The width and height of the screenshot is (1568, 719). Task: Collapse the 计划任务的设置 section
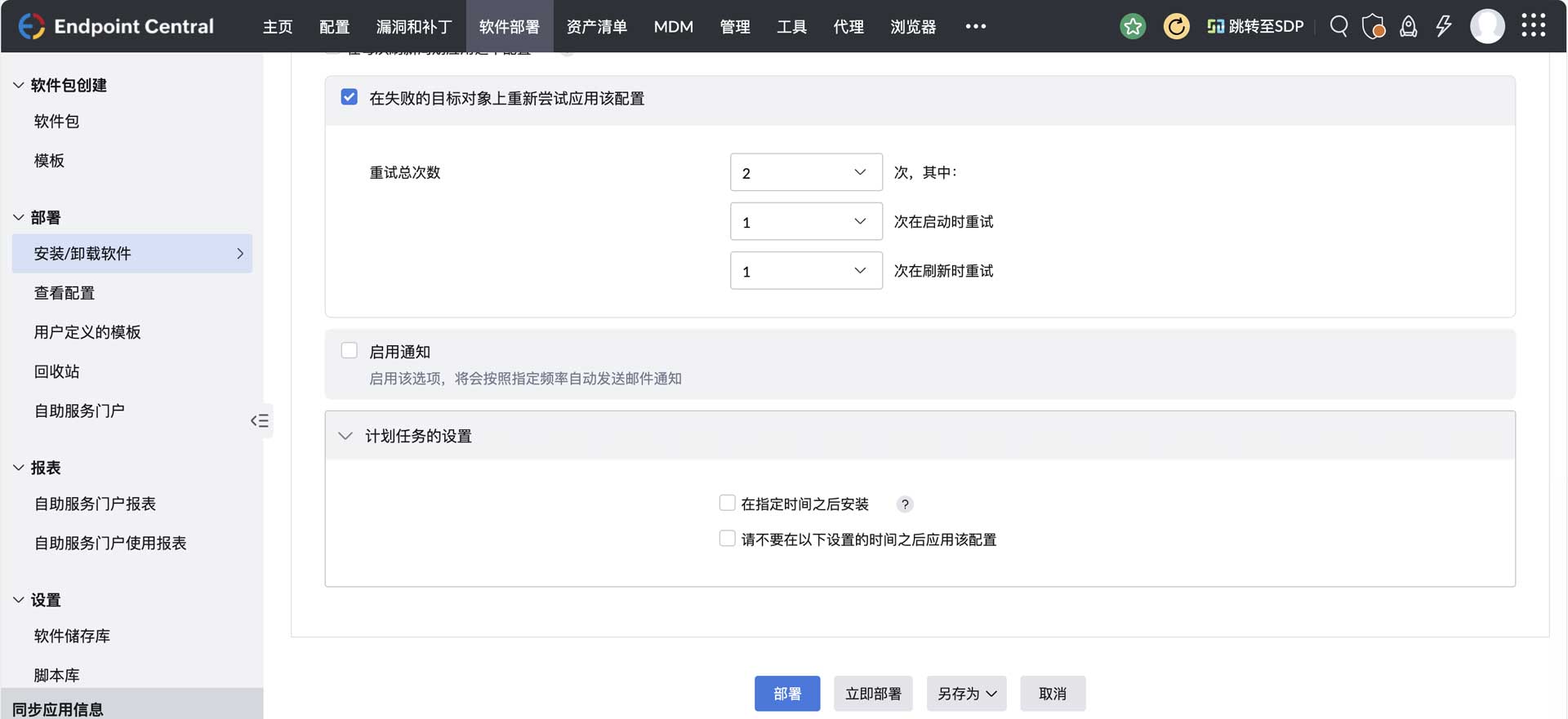coord(345,436)
